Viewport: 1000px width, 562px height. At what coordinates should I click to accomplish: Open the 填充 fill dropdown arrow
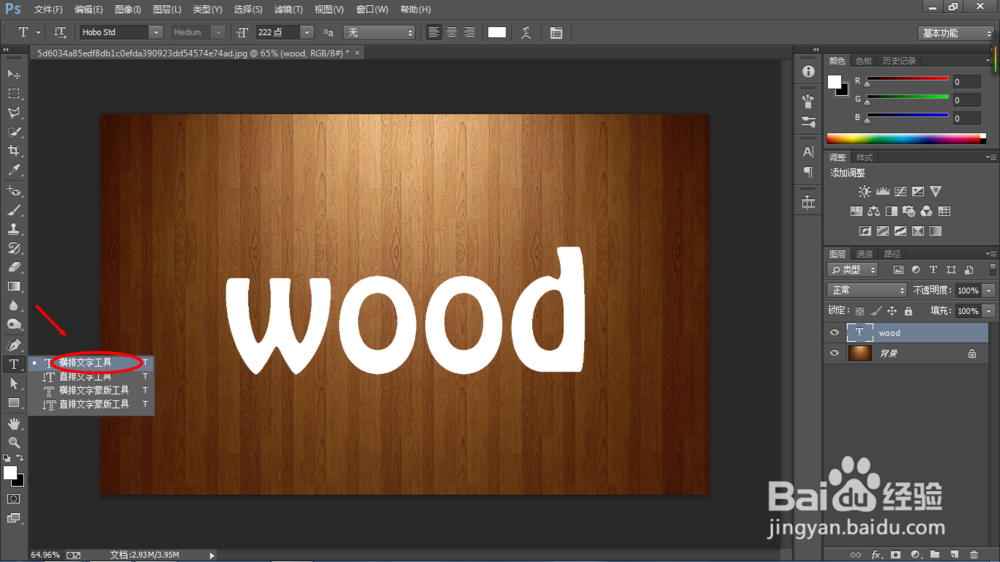click(989, 311)
